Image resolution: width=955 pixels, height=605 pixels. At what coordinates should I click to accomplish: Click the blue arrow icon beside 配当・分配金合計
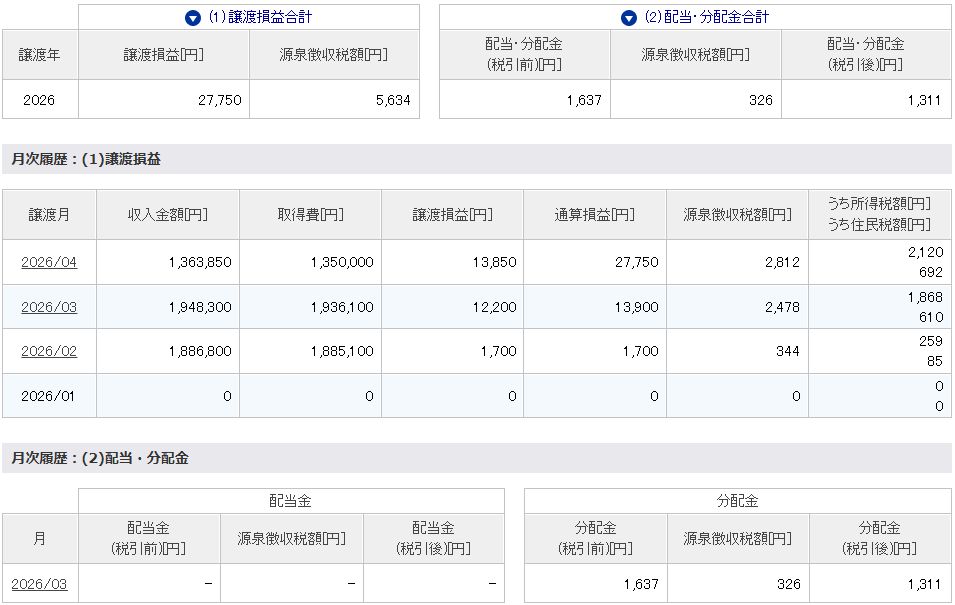click(x=628, y=18)
